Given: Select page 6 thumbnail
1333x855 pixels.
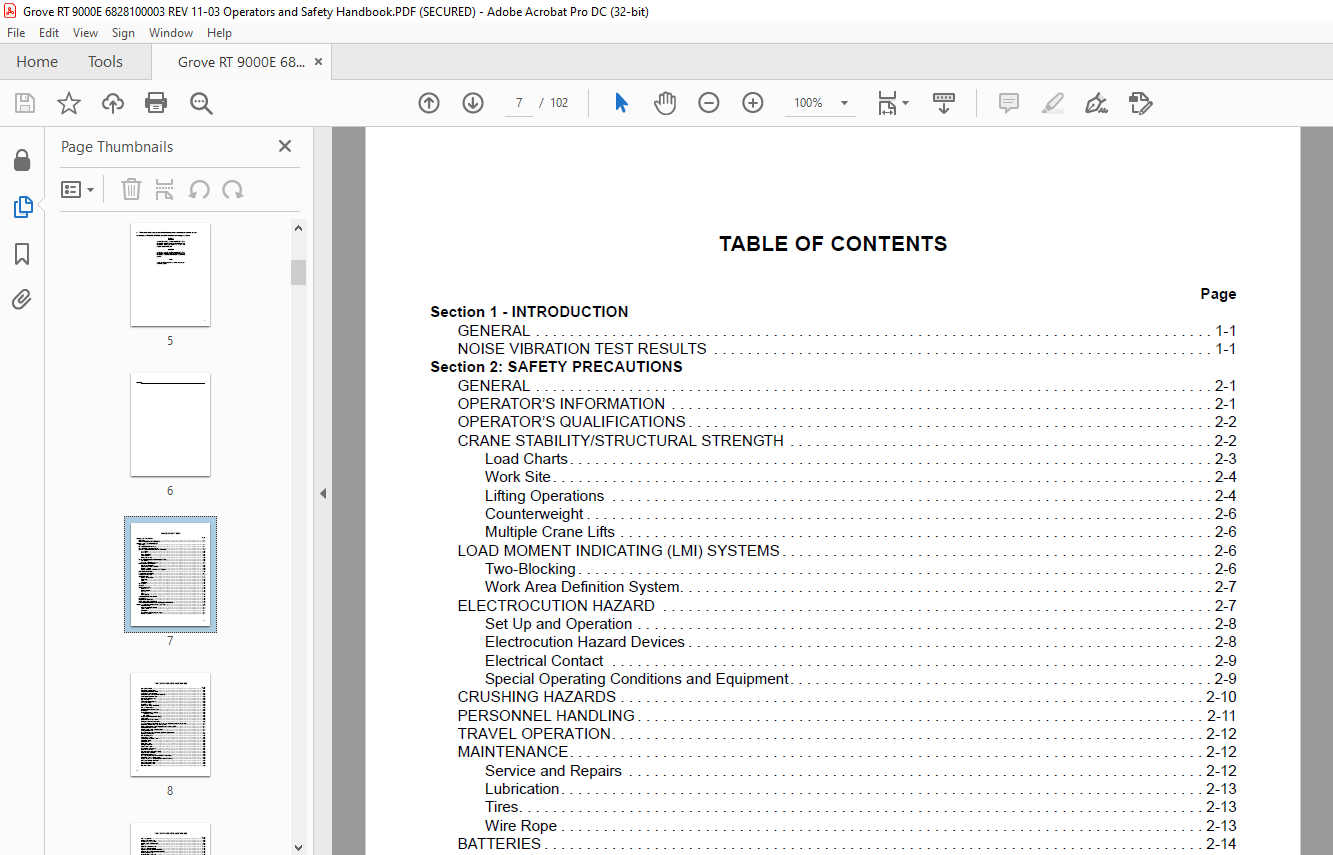Looking at the screenshot, I should point(170,425).
